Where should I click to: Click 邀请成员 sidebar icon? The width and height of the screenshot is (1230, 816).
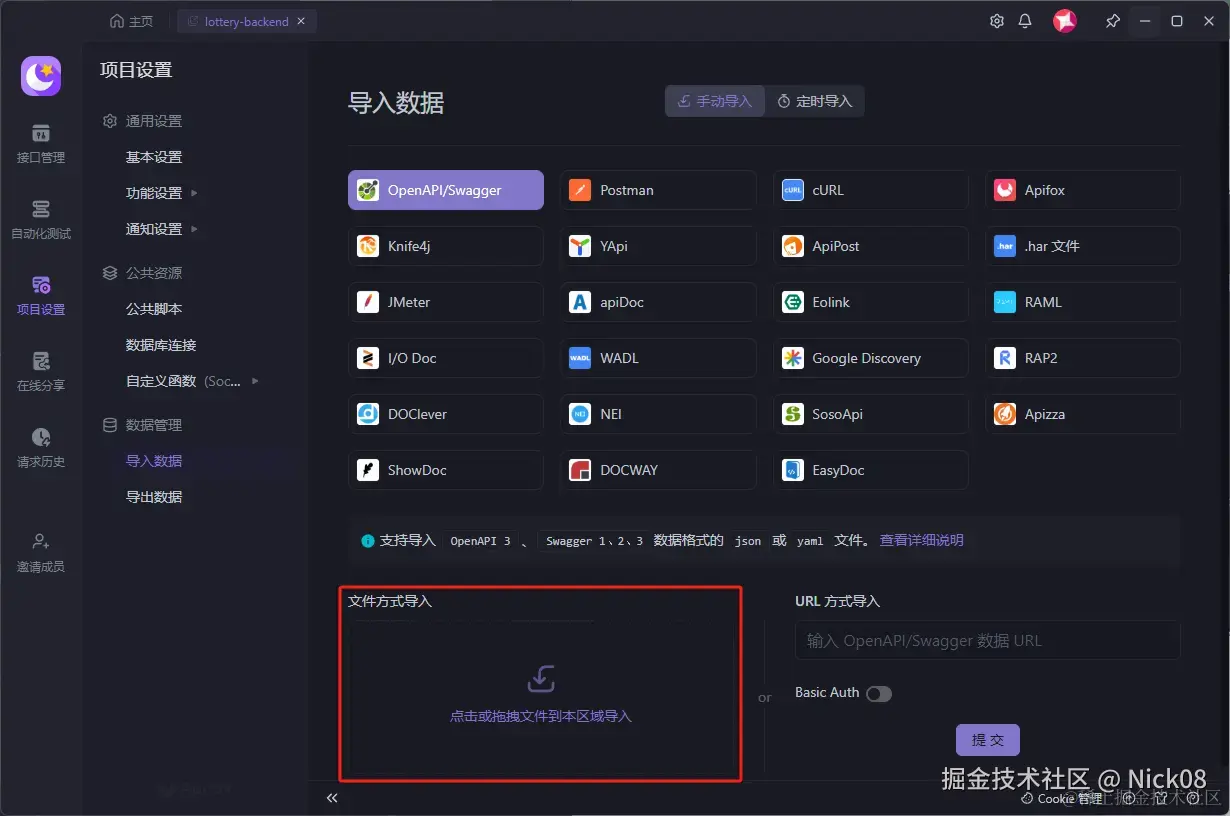(41, 553)
